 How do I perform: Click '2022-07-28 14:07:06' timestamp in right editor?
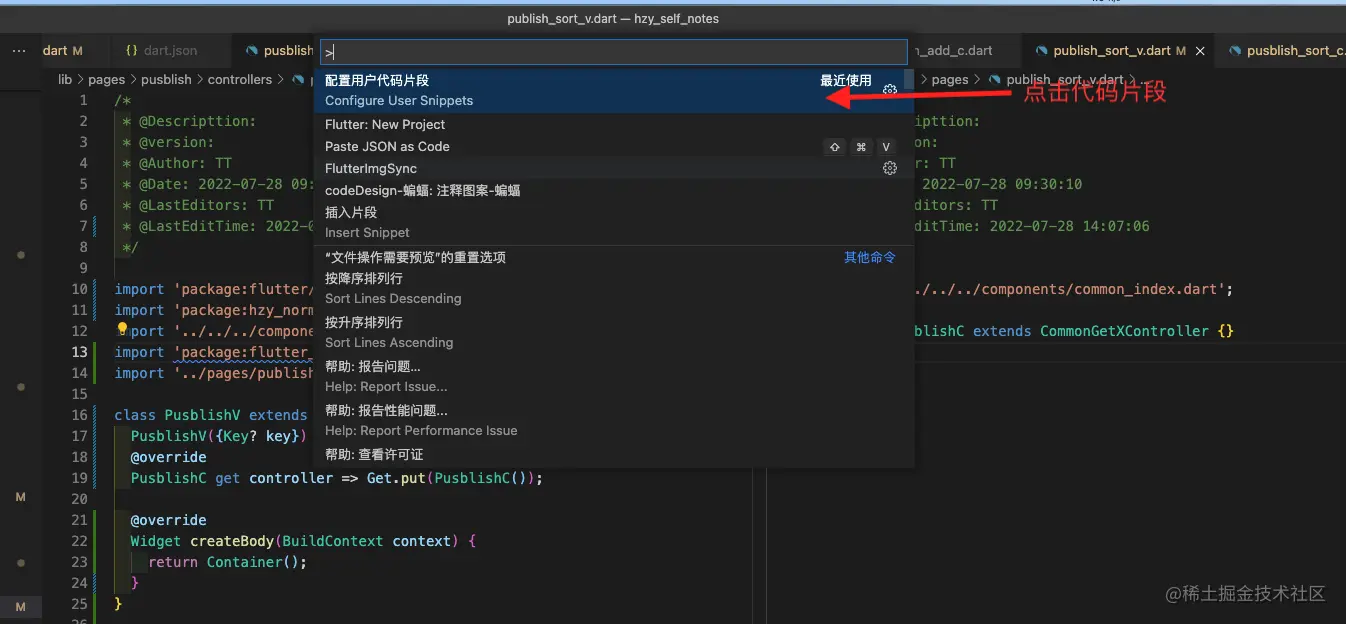[x=1070, y=226]
